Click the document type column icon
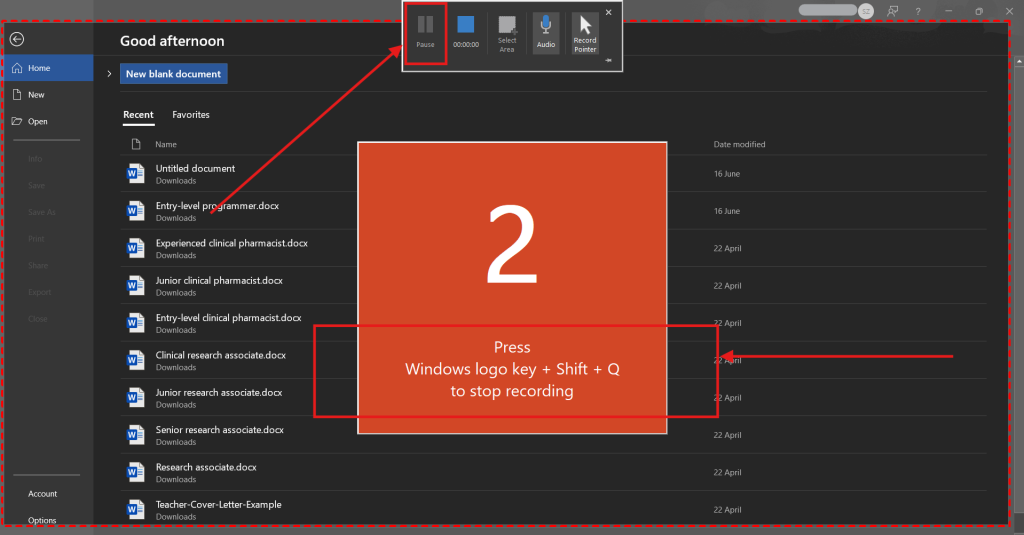Image resolution: width=1024 pixels, height=535 pixels. [136, 144]
